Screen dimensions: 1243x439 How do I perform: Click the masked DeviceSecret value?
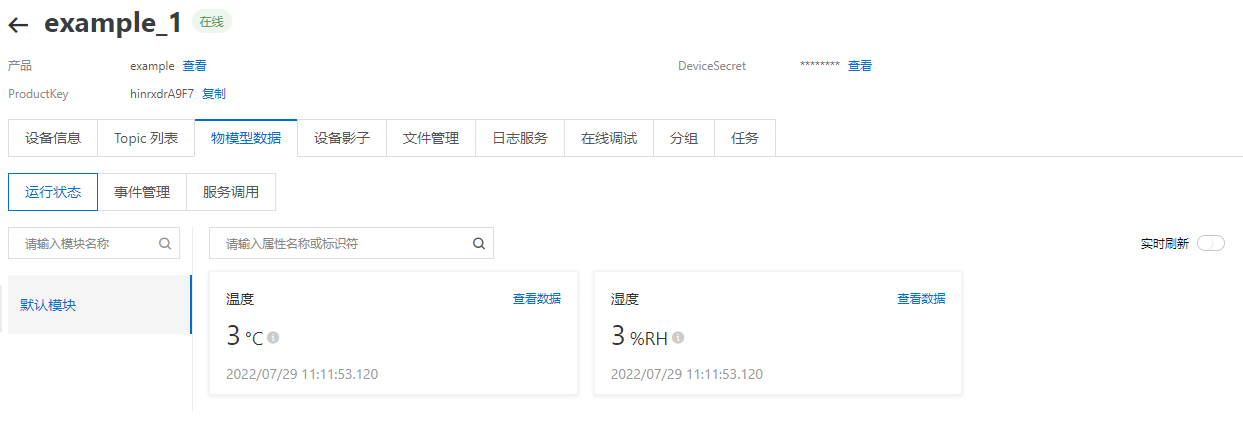click(820, 66)
